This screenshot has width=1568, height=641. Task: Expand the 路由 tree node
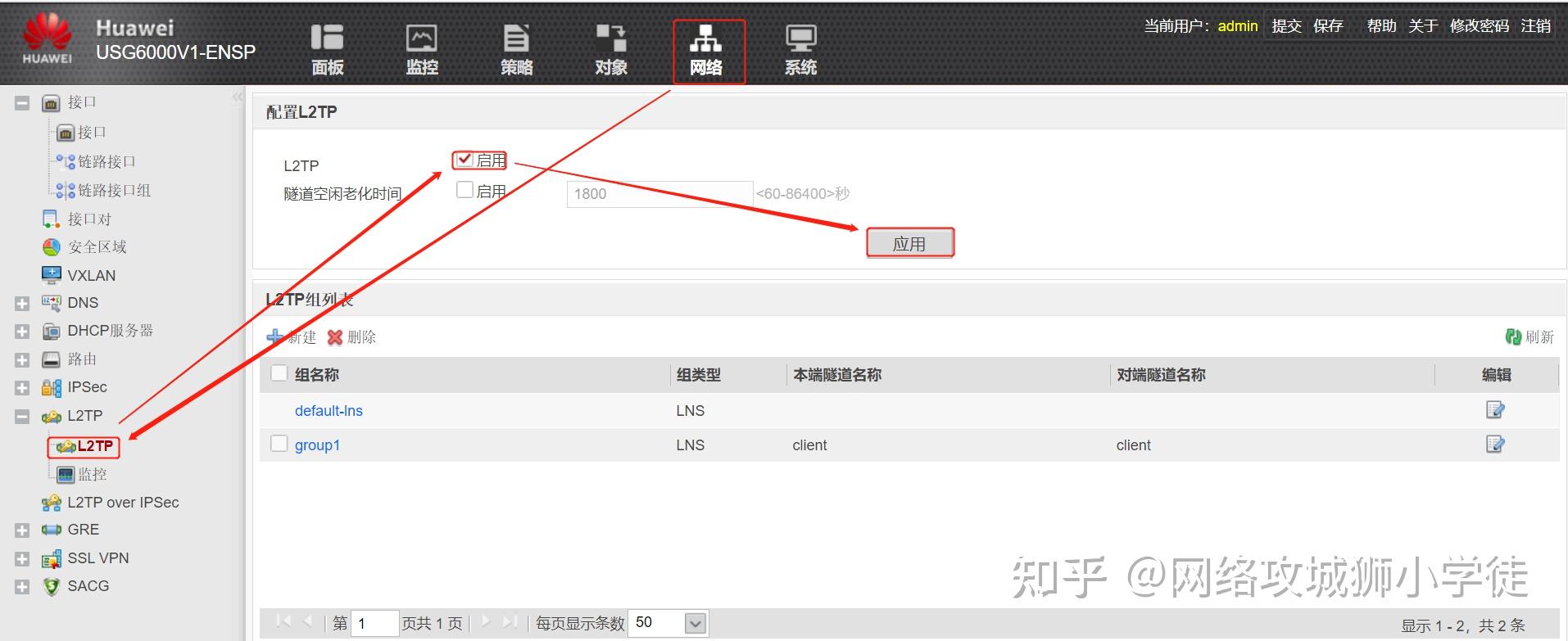click(22, 360)
